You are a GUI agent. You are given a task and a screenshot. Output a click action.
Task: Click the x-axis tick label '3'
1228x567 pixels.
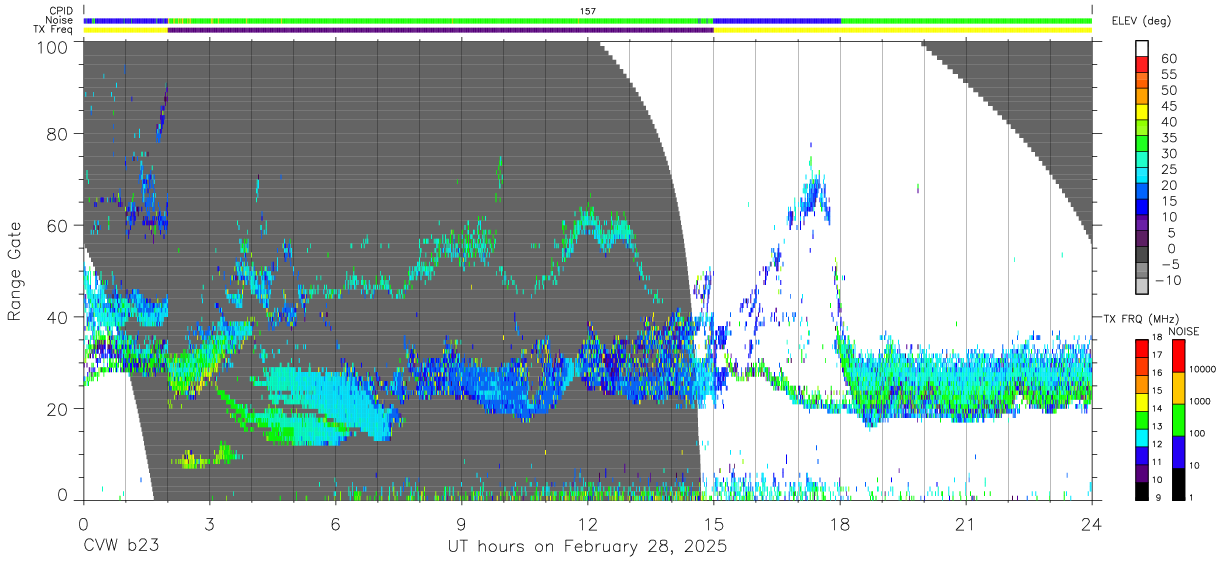pos(209,524)
